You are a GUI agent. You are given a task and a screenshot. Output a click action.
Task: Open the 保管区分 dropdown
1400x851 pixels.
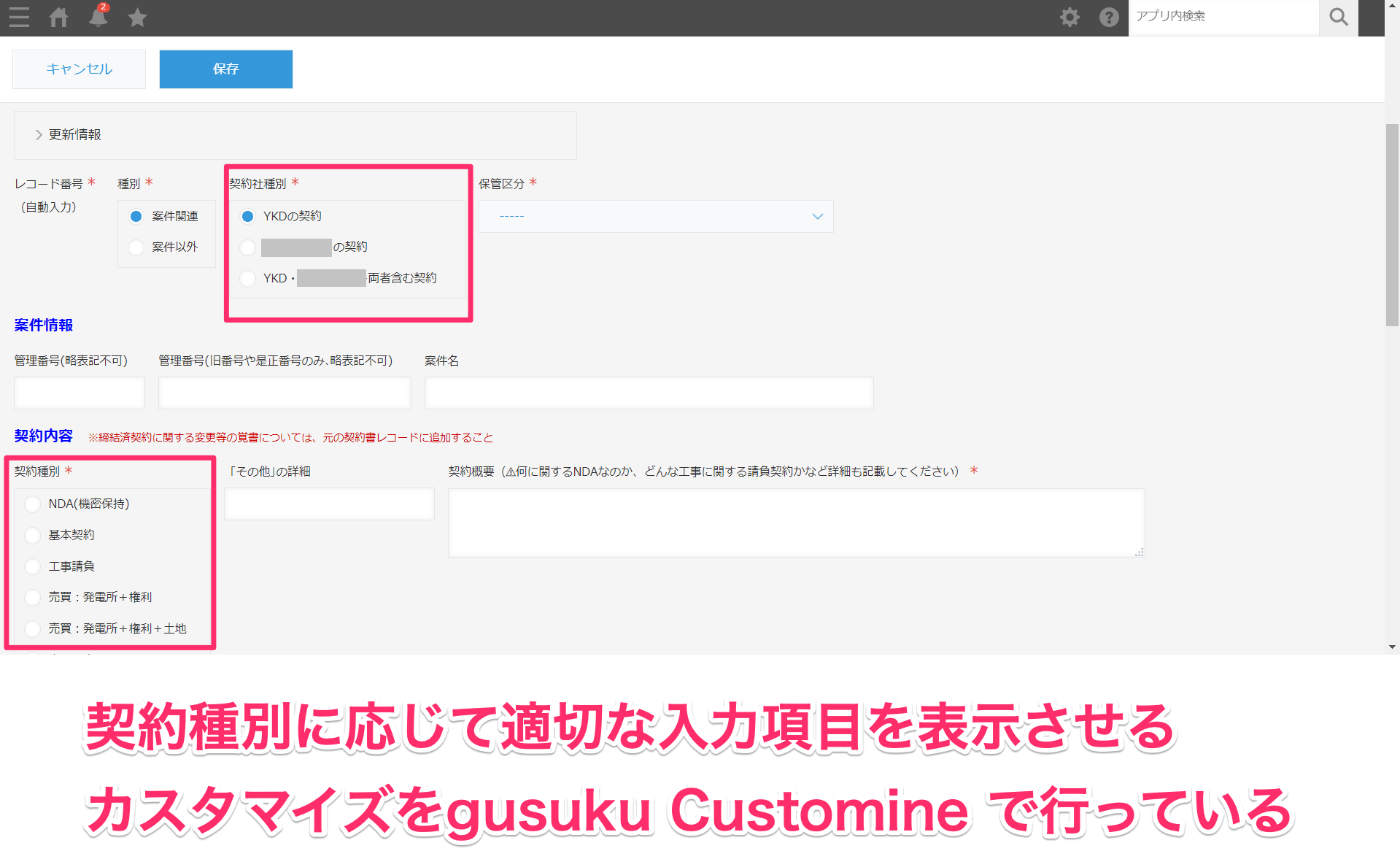[x=656, y=217]
